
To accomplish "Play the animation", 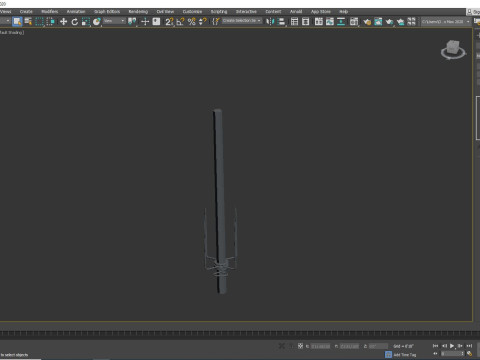I will point(452,346).
